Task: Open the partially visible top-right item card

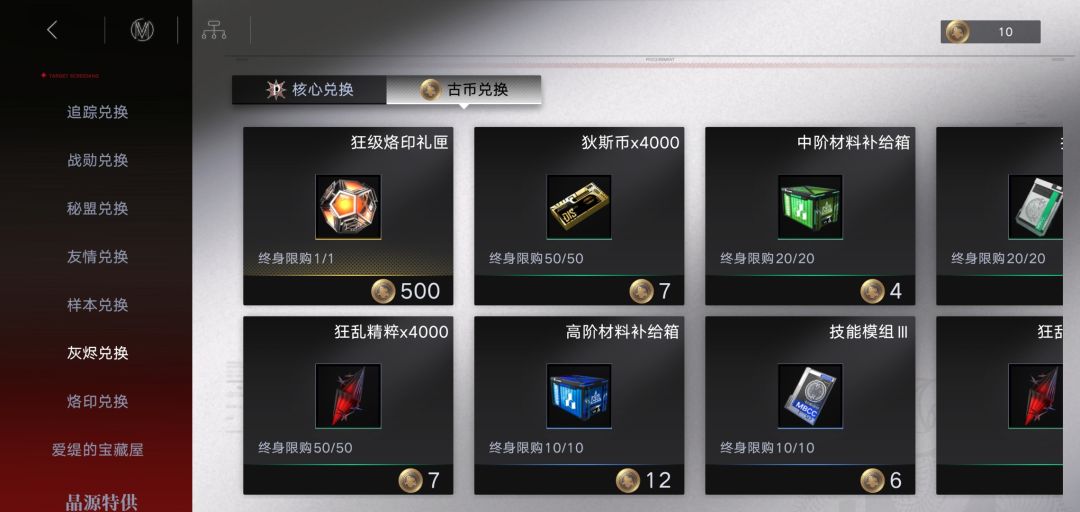Action: click(999, 216)
